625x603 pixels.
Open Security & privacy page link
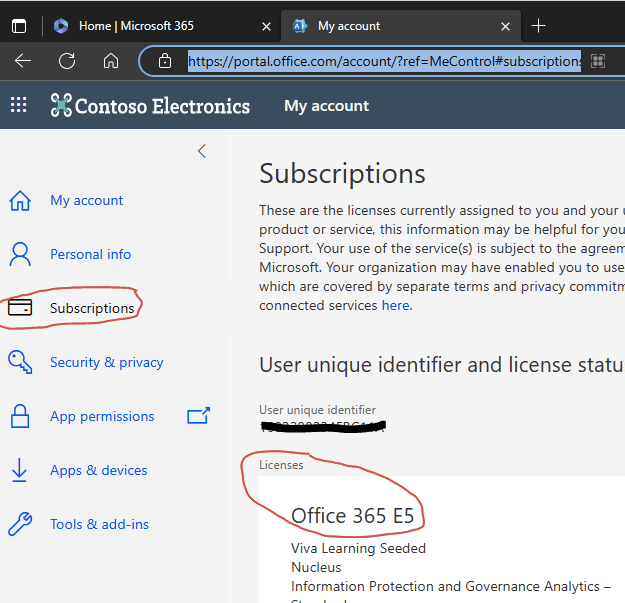[106, 362]
